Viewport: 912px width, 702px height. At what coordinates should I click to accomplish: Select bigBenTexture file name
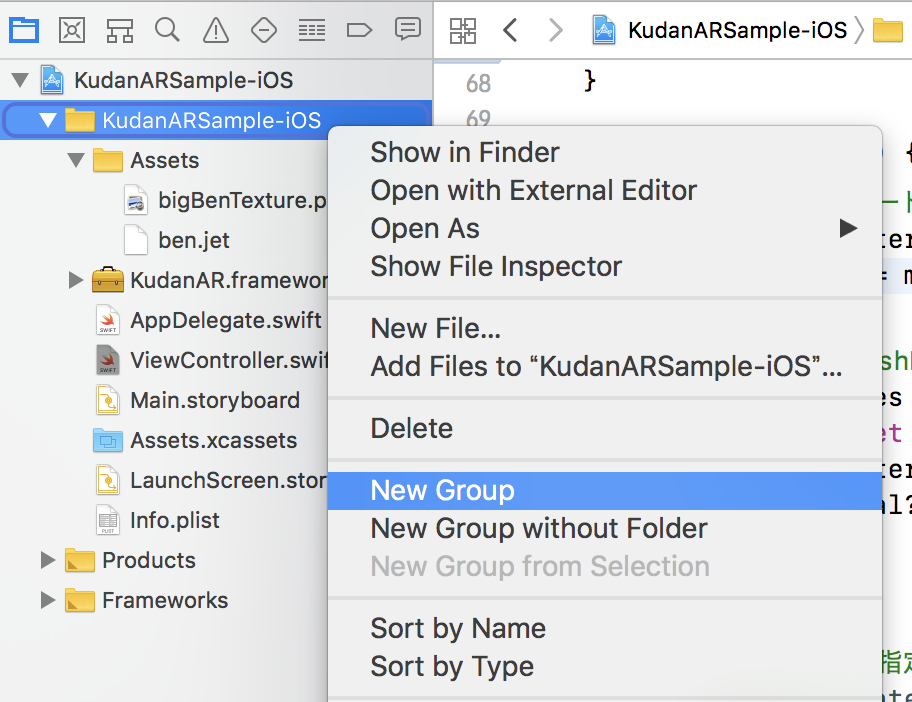point(243,200)
